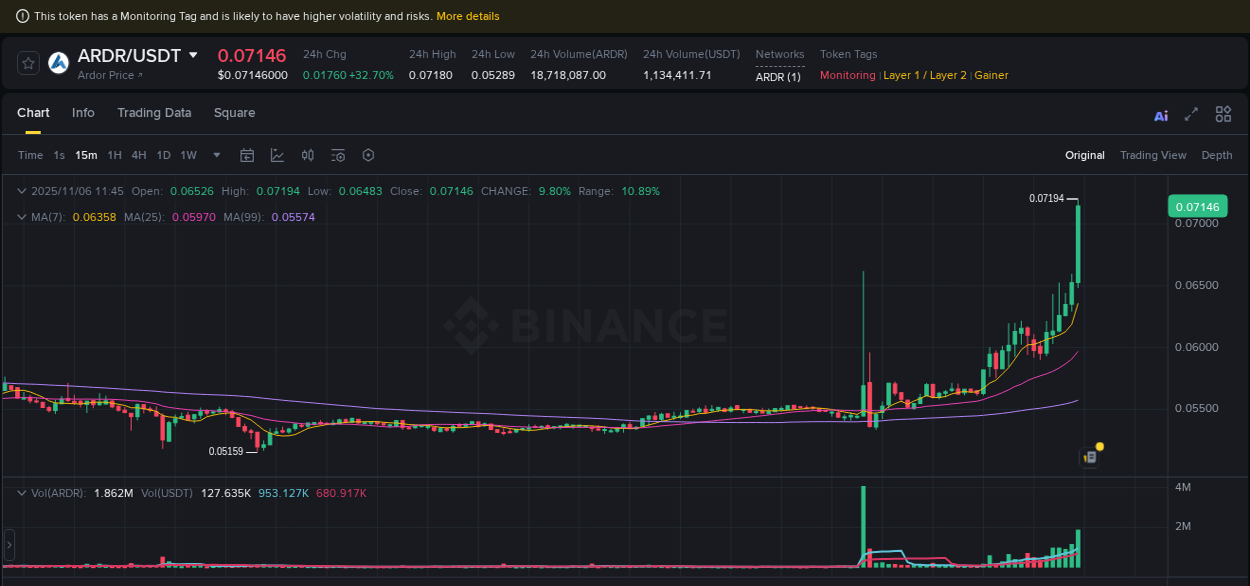This screenshot has width=1250, height=586.
Task: Open More details about the Monitoring Tag
Action: coord(468,16)
